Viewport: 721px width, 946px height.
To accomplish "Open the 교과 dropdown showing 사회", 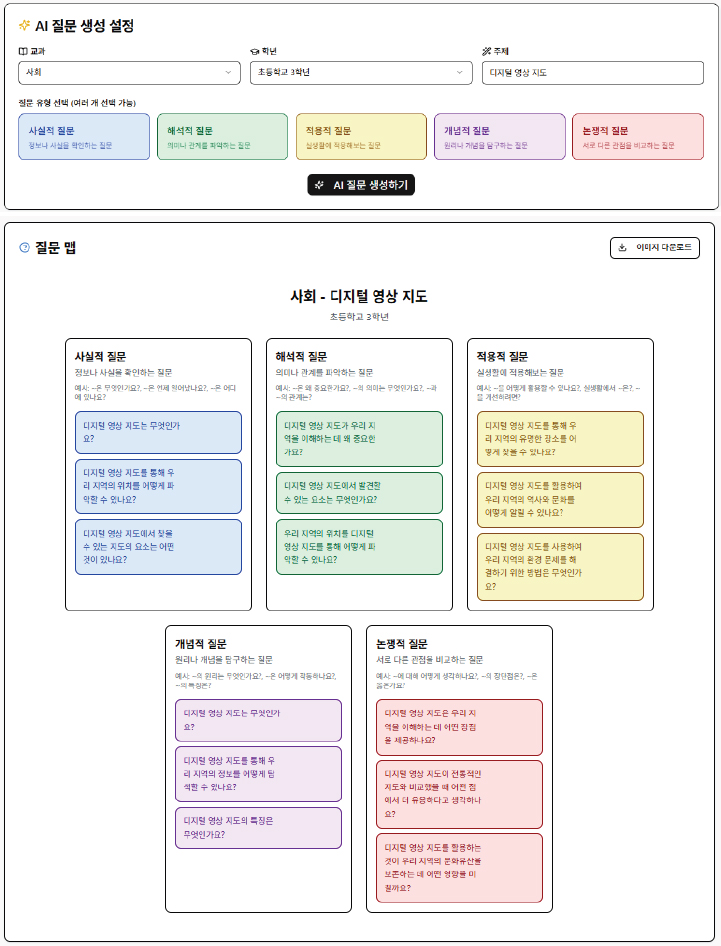I will tap(129, 72).
